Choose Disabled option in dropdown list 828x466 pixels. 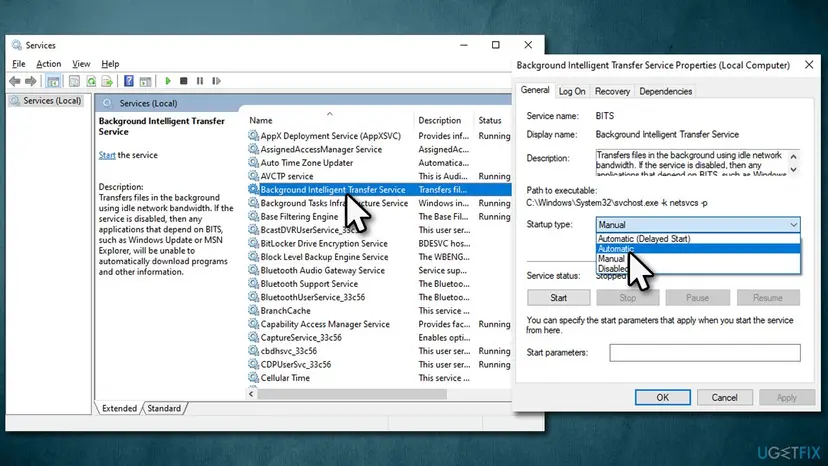tap(698, 268)
